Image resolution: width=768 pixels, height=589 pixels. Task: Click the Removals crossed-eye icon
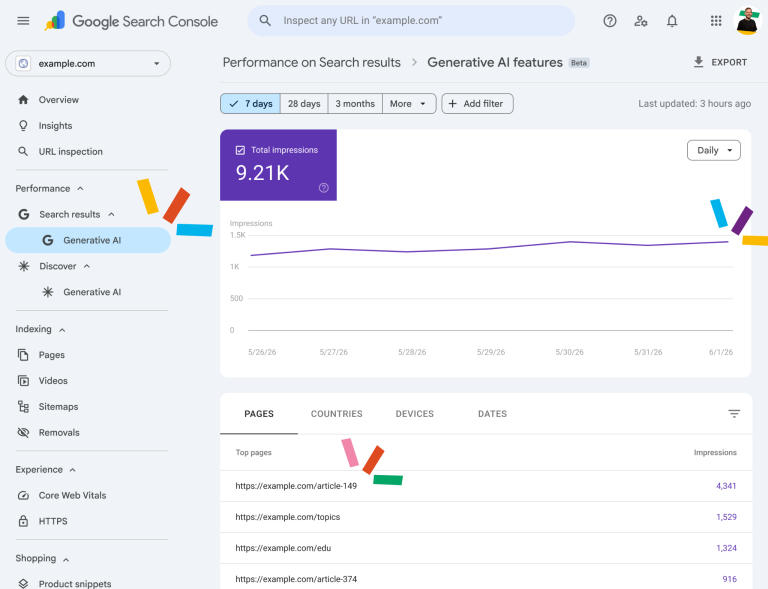23,432
